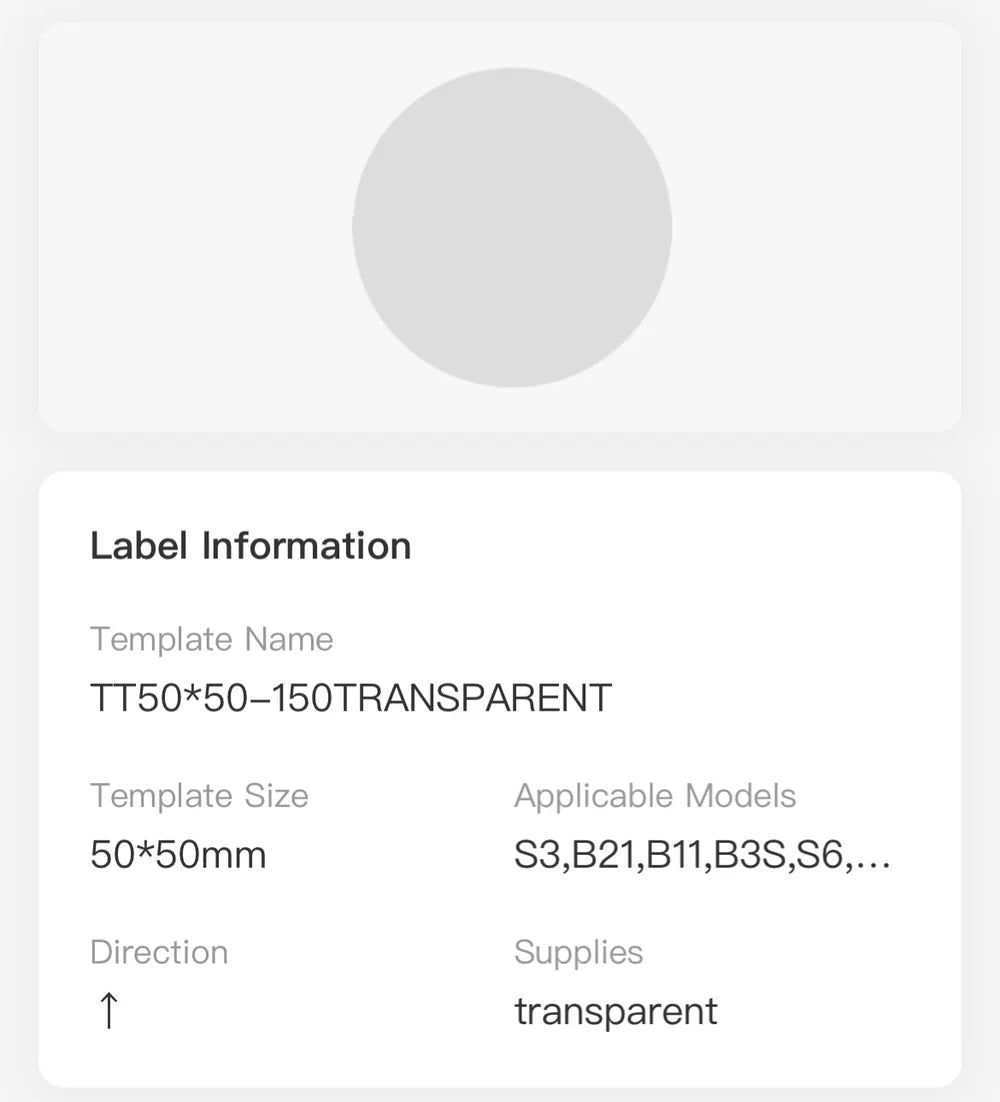The width and height of the screenshot is (1000, 1102).
Task: Click the Template Size value 50*50mm
Action: (178, 855)
